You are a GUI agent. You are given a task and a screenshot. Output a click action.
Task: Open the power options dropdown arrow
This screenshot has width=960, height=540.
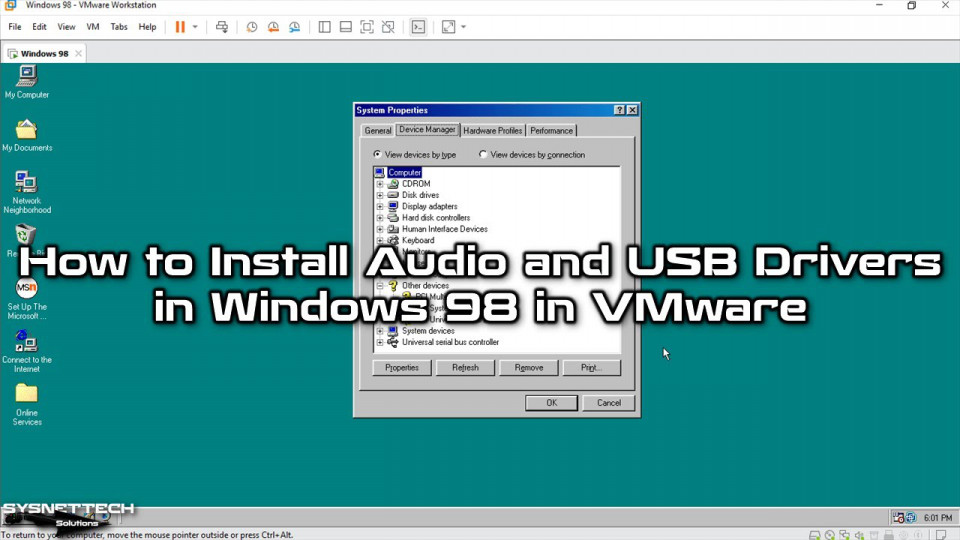pos(195,27)
